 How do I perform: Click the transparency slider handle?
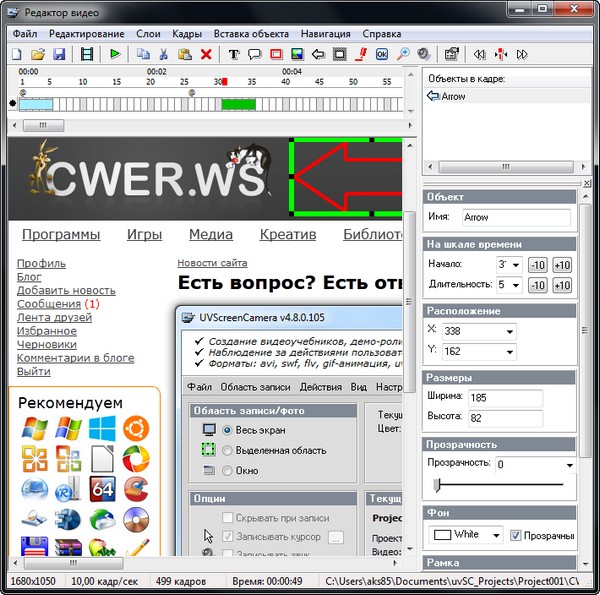tap(436, 486)
